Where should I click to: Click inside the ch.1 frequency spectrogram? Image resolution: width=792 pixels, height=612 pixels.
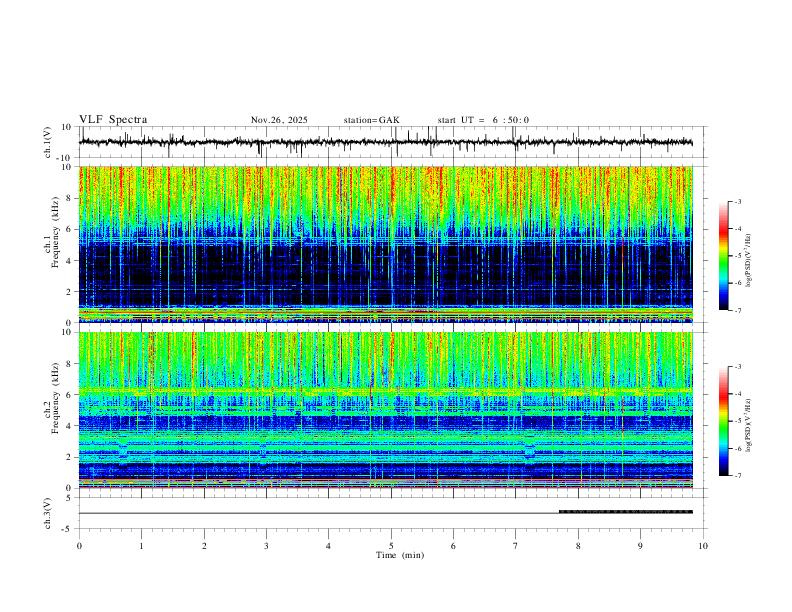386,244
